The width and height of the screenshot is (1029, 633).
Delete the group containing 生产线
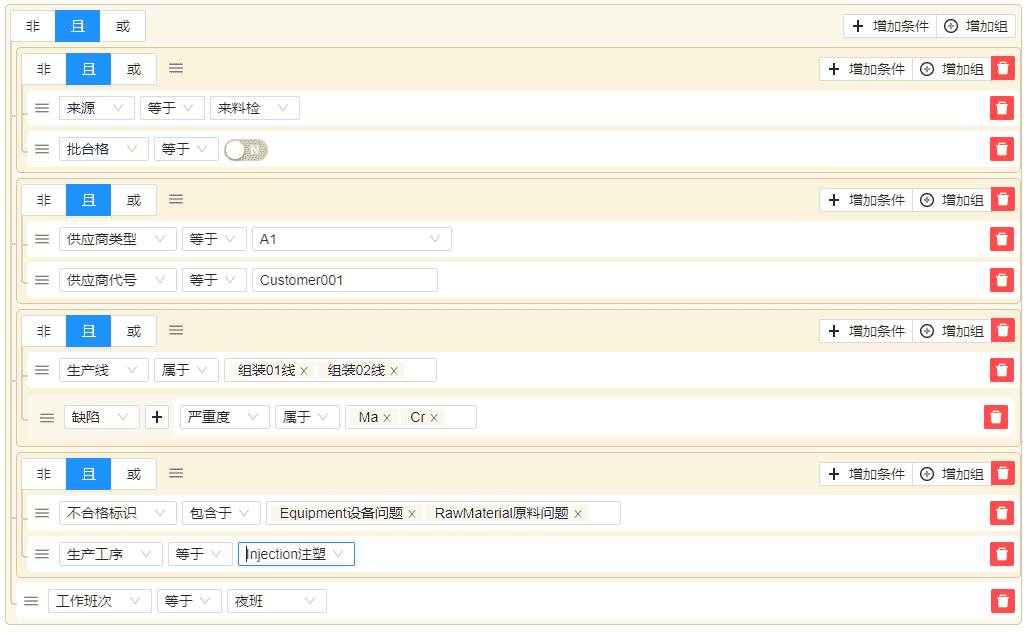click(1003, 331)
